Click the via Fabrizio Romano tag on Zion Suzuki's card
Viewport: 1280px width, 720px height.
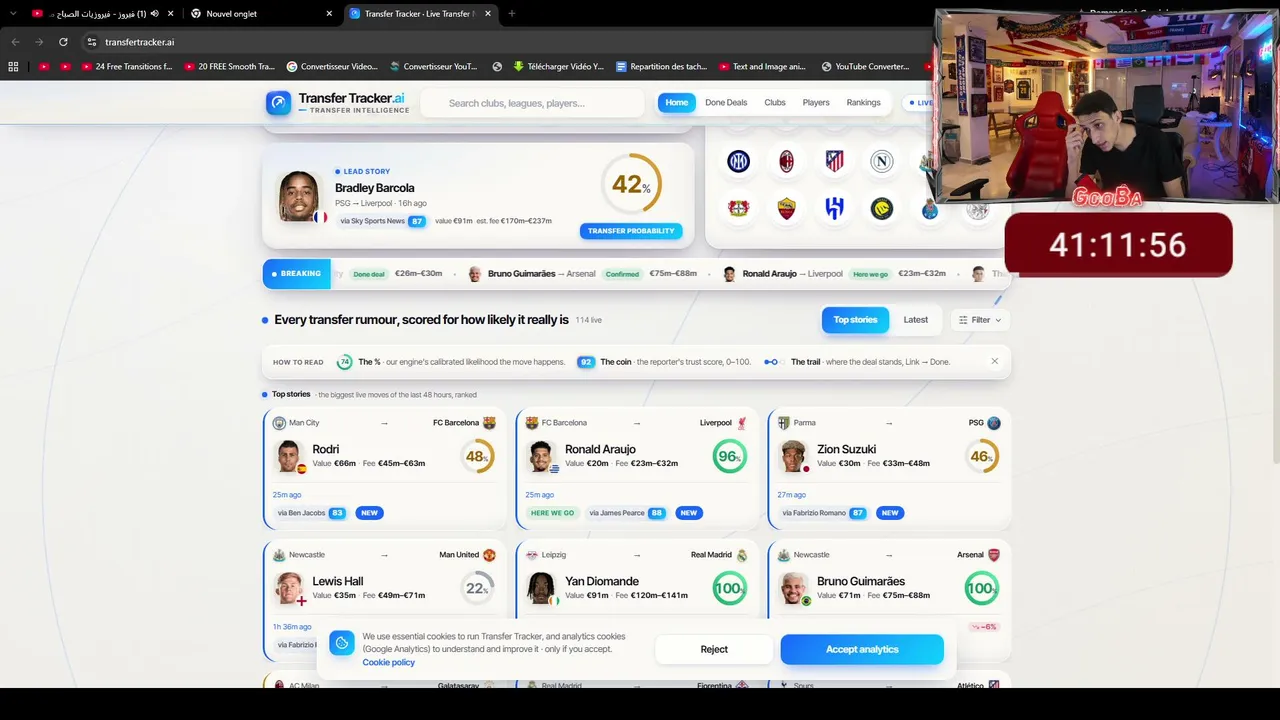tap(823, 513)
